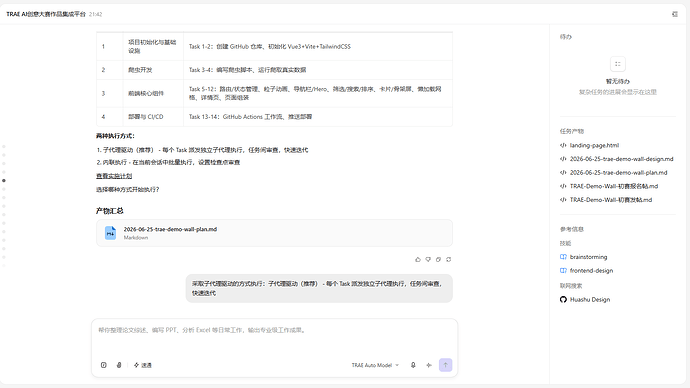This screenshot has width=690, height=388.
Task: Send the message with the purple arrow button
Action: pos(445,365)
